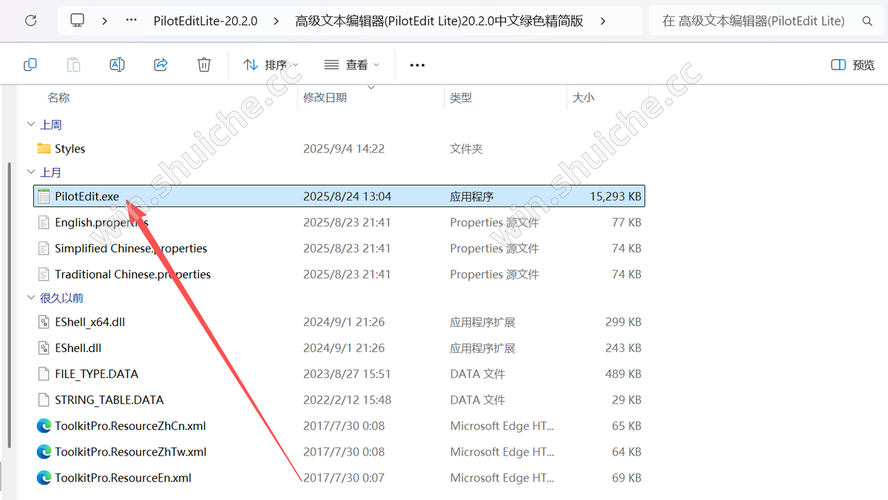Select ToolkitPro.ResourceEn.xml file name
This screenshot has width=888, height=500.
coord(123,478)
